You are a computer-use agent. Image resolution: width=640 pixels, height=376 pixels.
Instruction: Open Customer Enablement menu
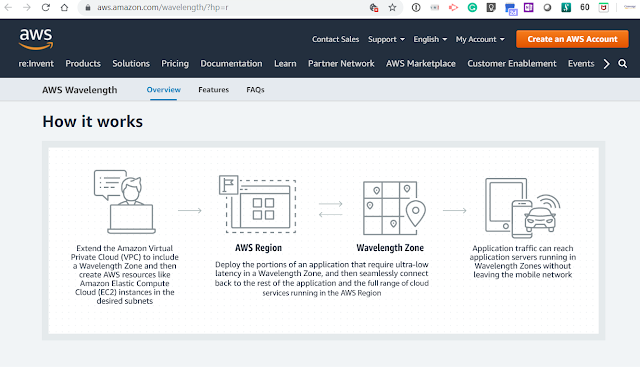click(x=512, y=63)
